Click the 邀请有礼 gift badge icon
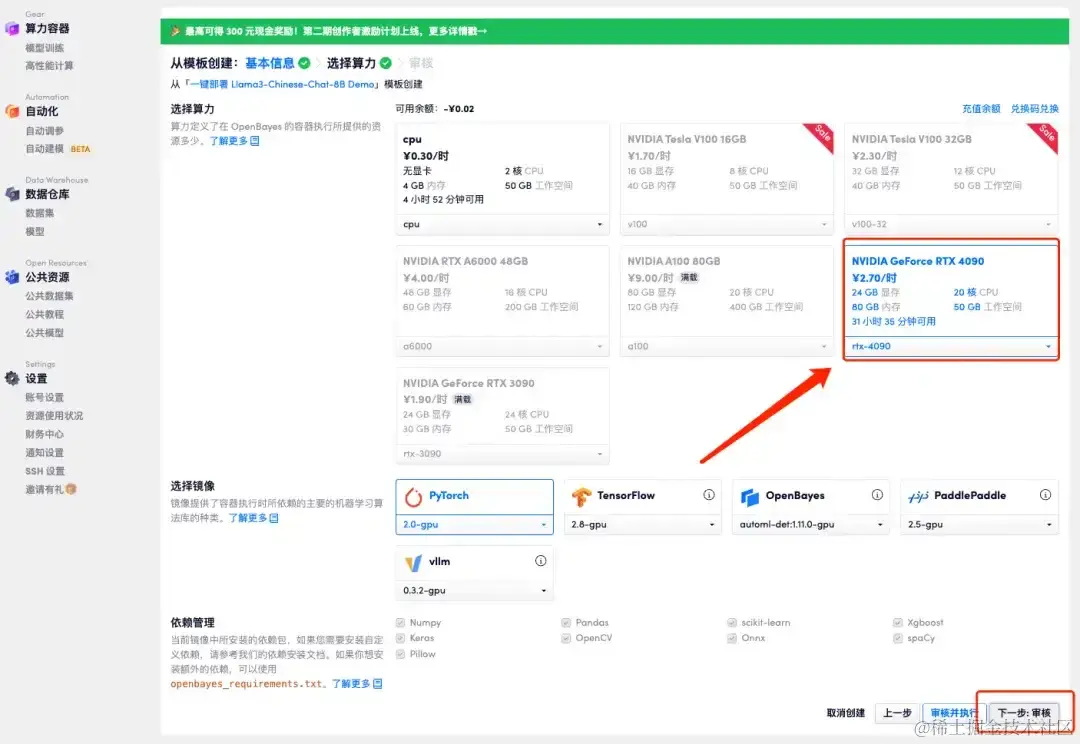Screen dimensions: 1080x744 (x=71, y=489)
